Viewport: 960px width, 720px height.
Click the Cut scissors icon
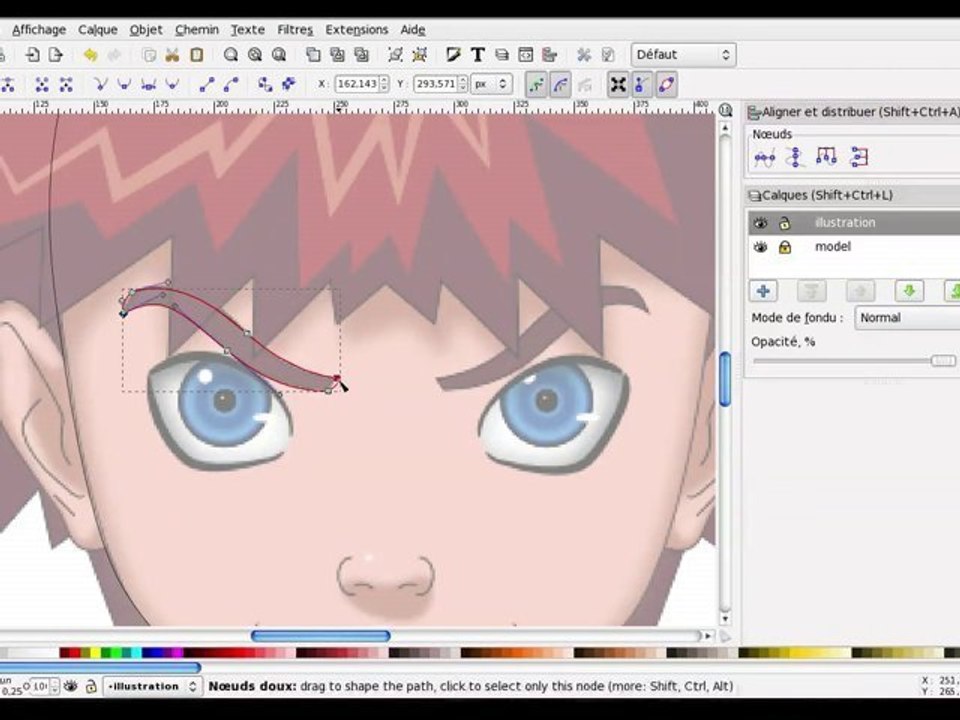click(x=173, y=55)
